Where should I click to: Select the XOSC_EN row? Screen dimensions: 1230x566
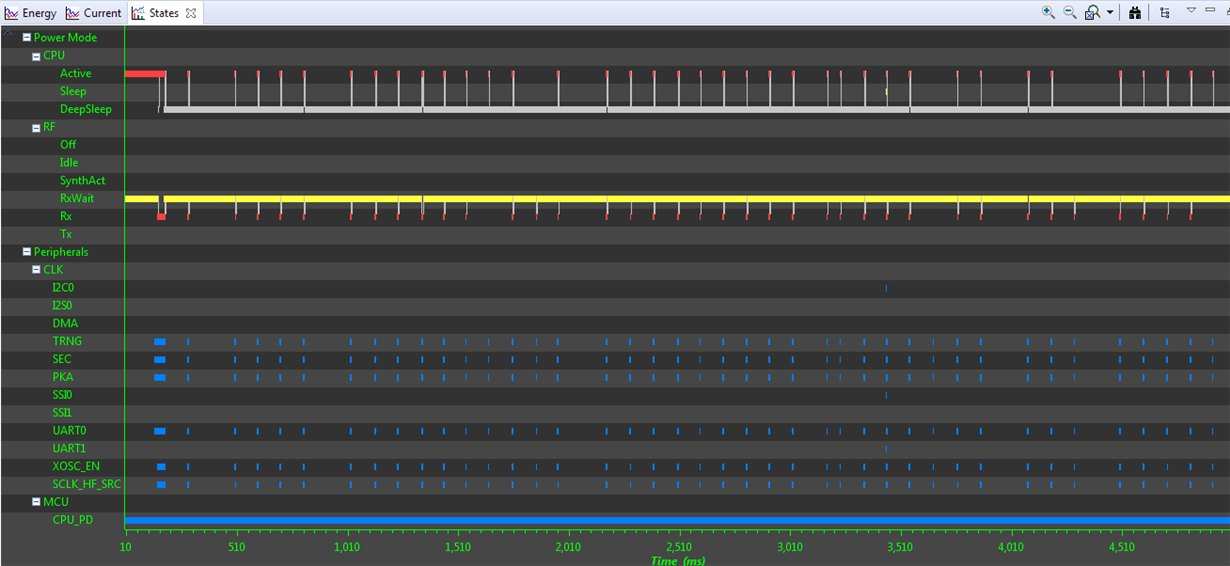[x=76, y=467]
